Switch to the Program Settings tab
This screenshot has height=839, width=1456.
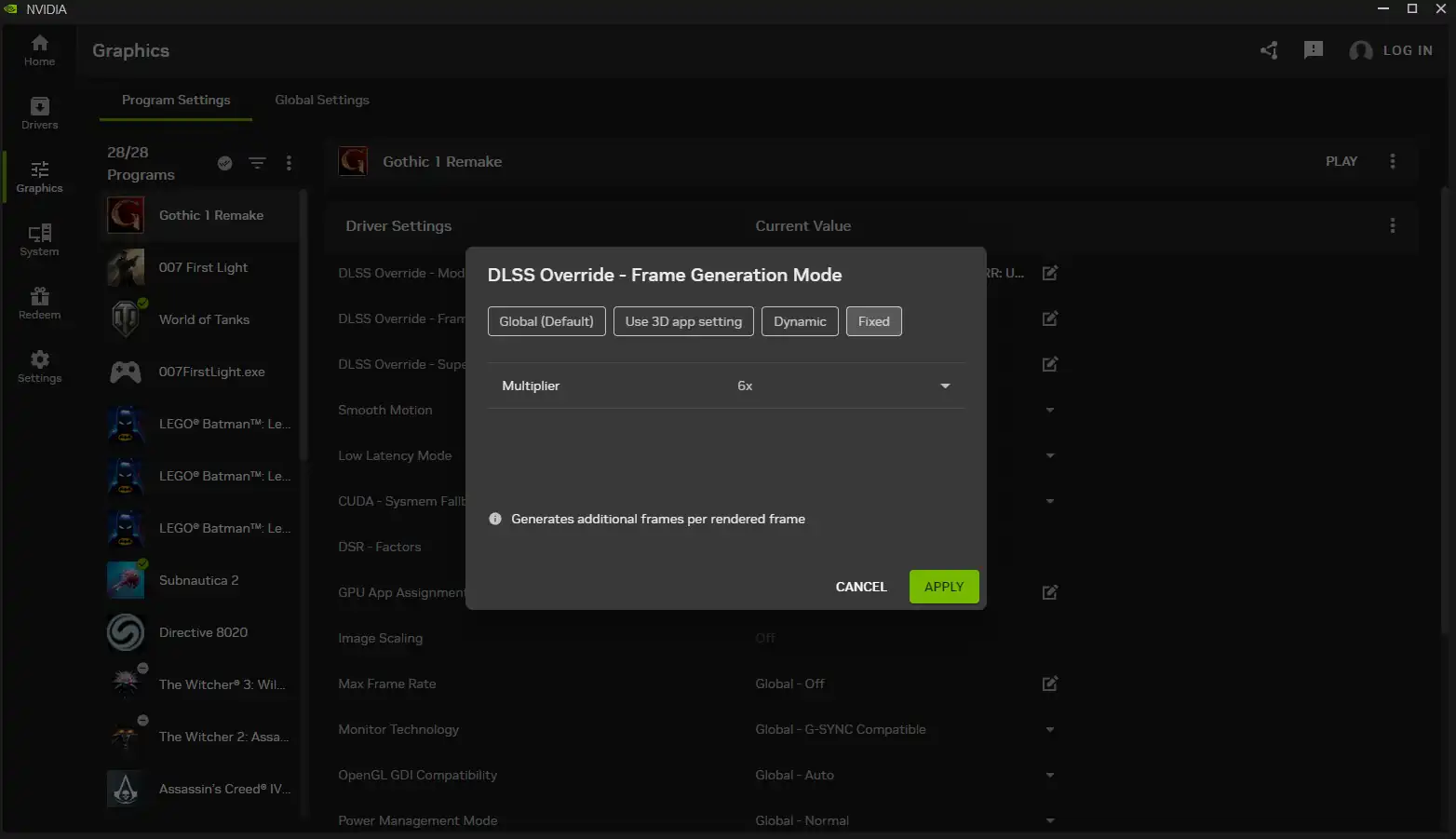[x=176, y=100]
